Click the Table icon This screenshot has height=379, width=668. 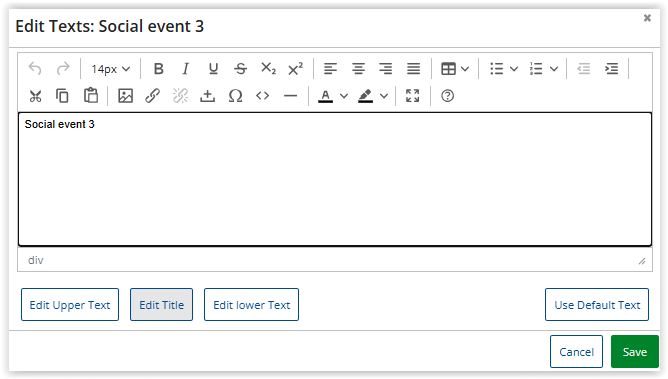(x=448, y=69)
